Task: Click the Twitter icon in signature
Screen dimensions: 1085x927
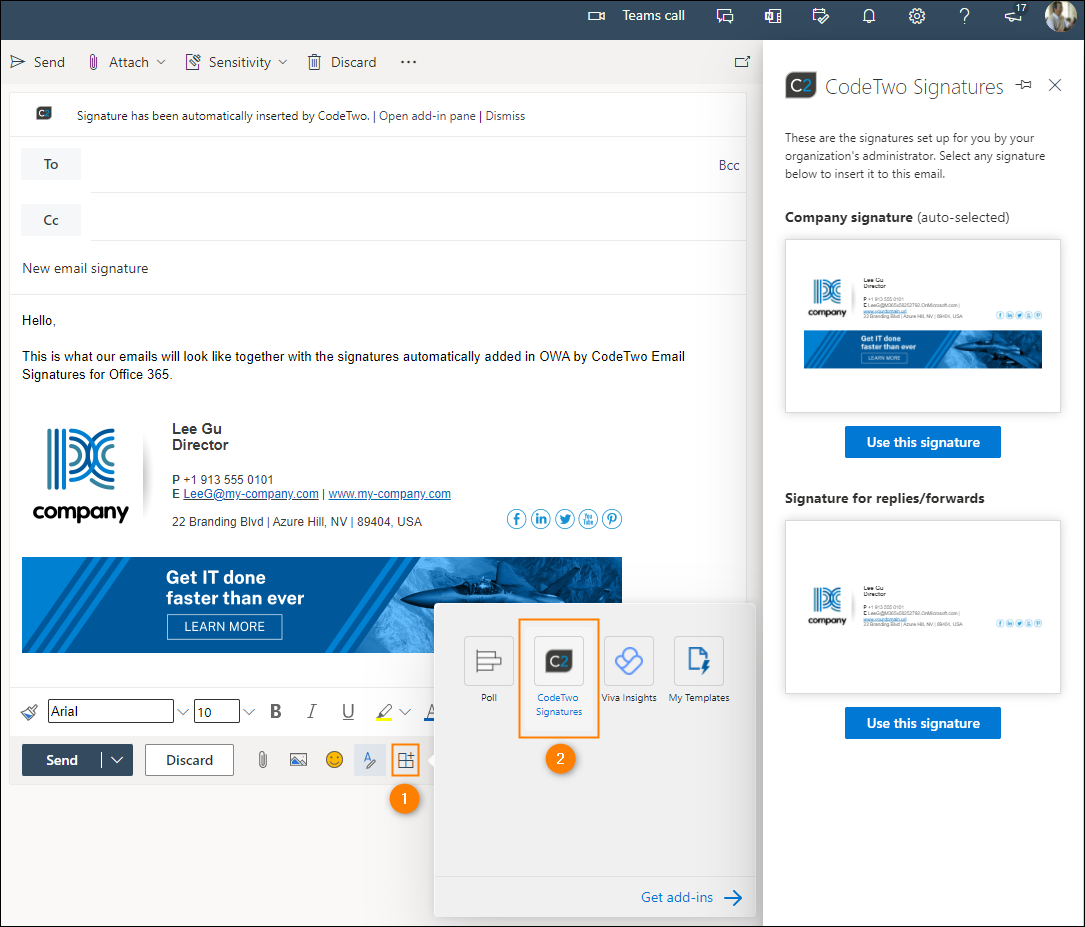Action: point(565,519)
